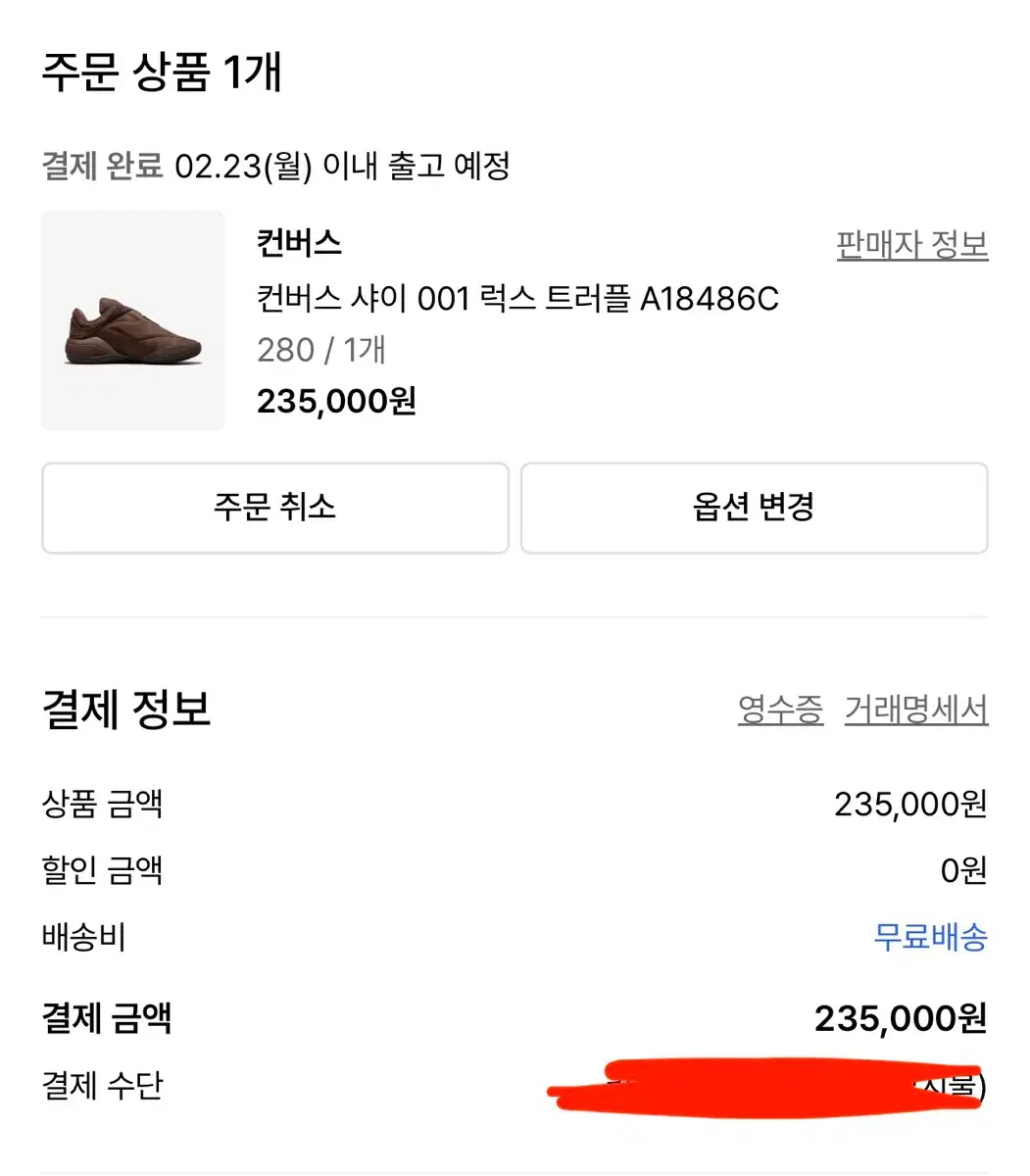Image resolution: width=1030 pixels, height=1176 pixels.
Task: Tap the 상품 금액 row label
Action: click(x=102, y=805)
